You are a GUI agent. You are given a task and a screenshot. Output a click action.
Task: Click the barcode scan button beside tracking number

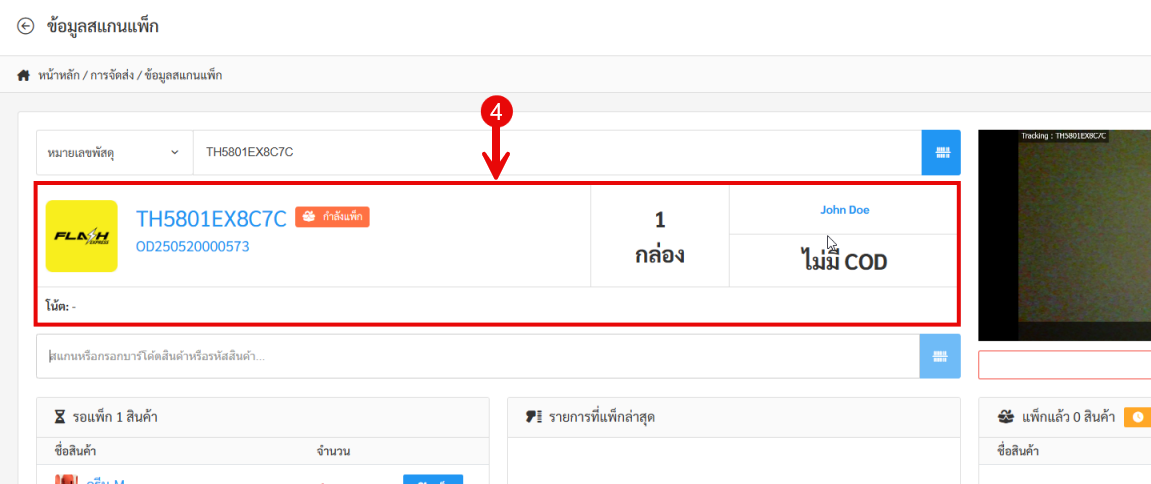pyautogui.click(x=941, y=152)
